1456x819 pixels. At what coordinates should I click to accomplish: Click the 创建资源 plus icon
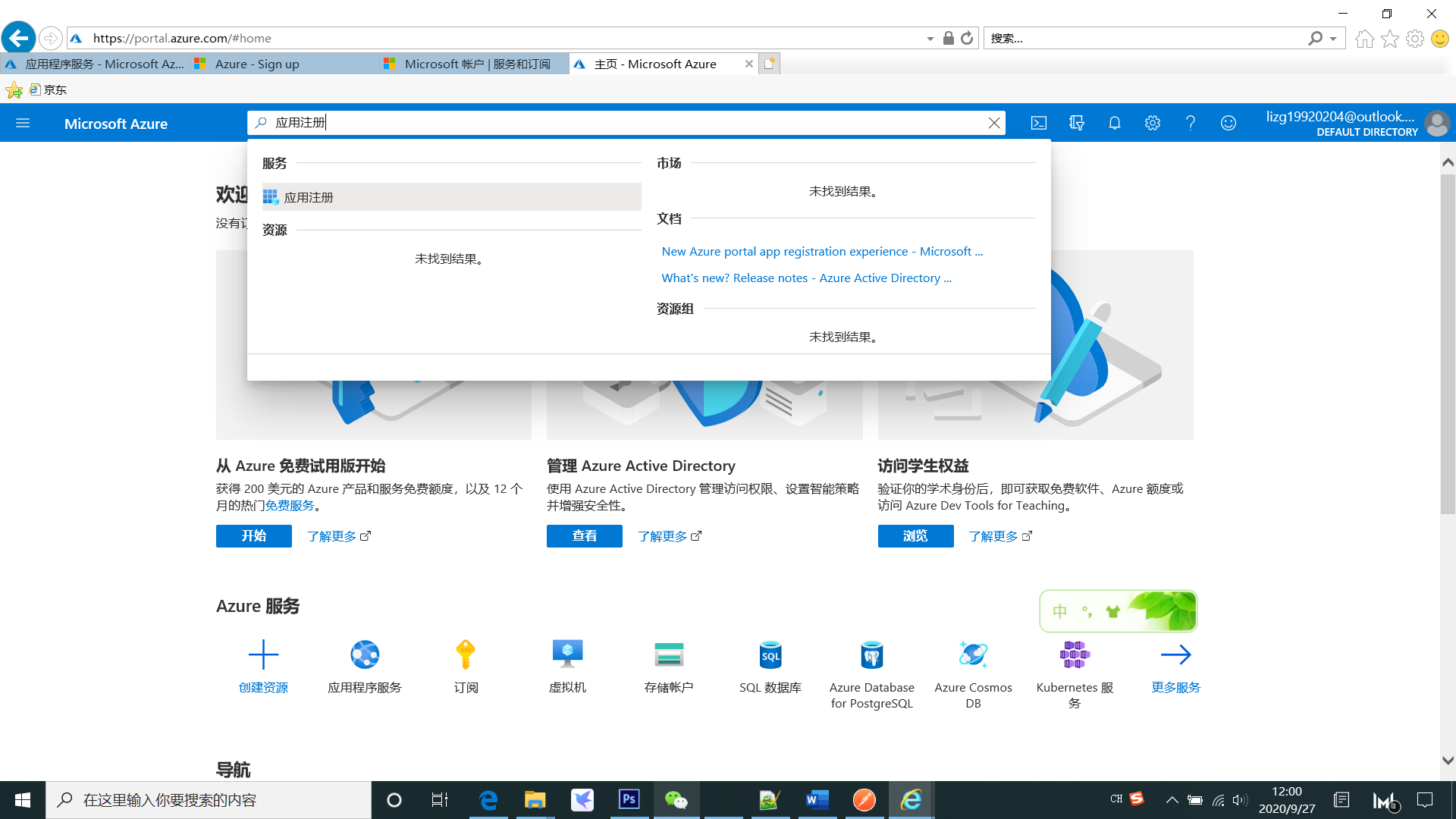coord(263,654)
